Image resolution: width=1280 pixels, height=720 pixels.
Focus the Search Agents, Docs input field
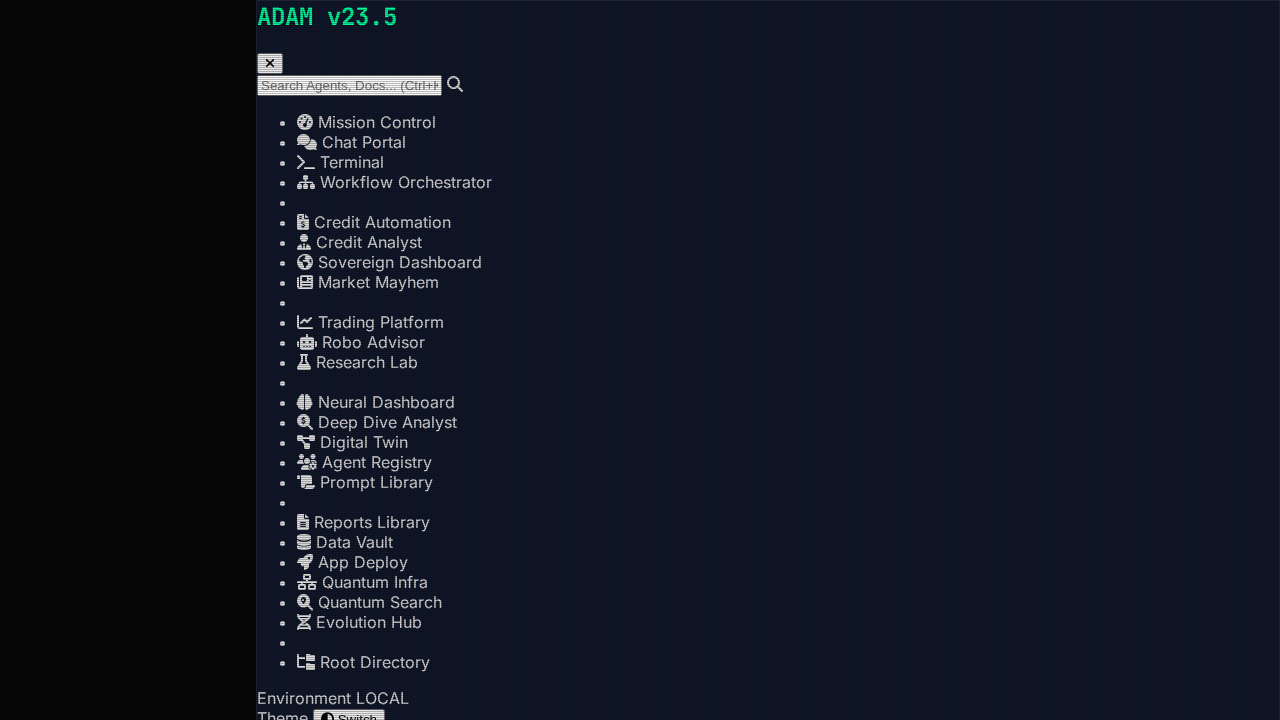click(x=349, y=86)
